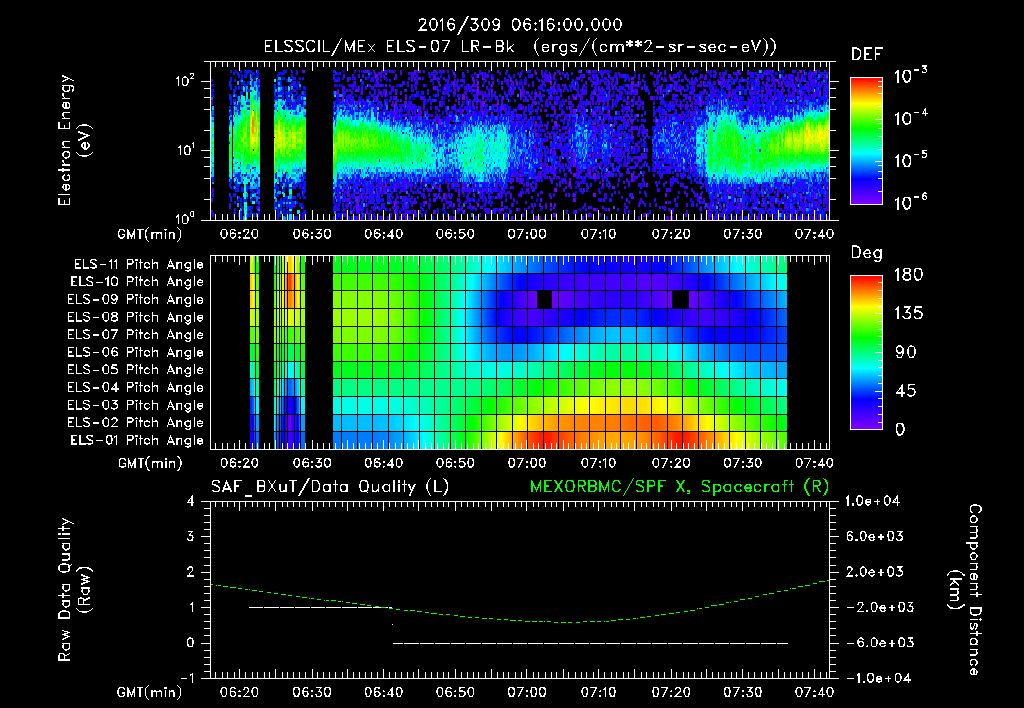Click GMT(min) label under pitch angle panel
Screen dimensions: 1024x708
(150, 463)
